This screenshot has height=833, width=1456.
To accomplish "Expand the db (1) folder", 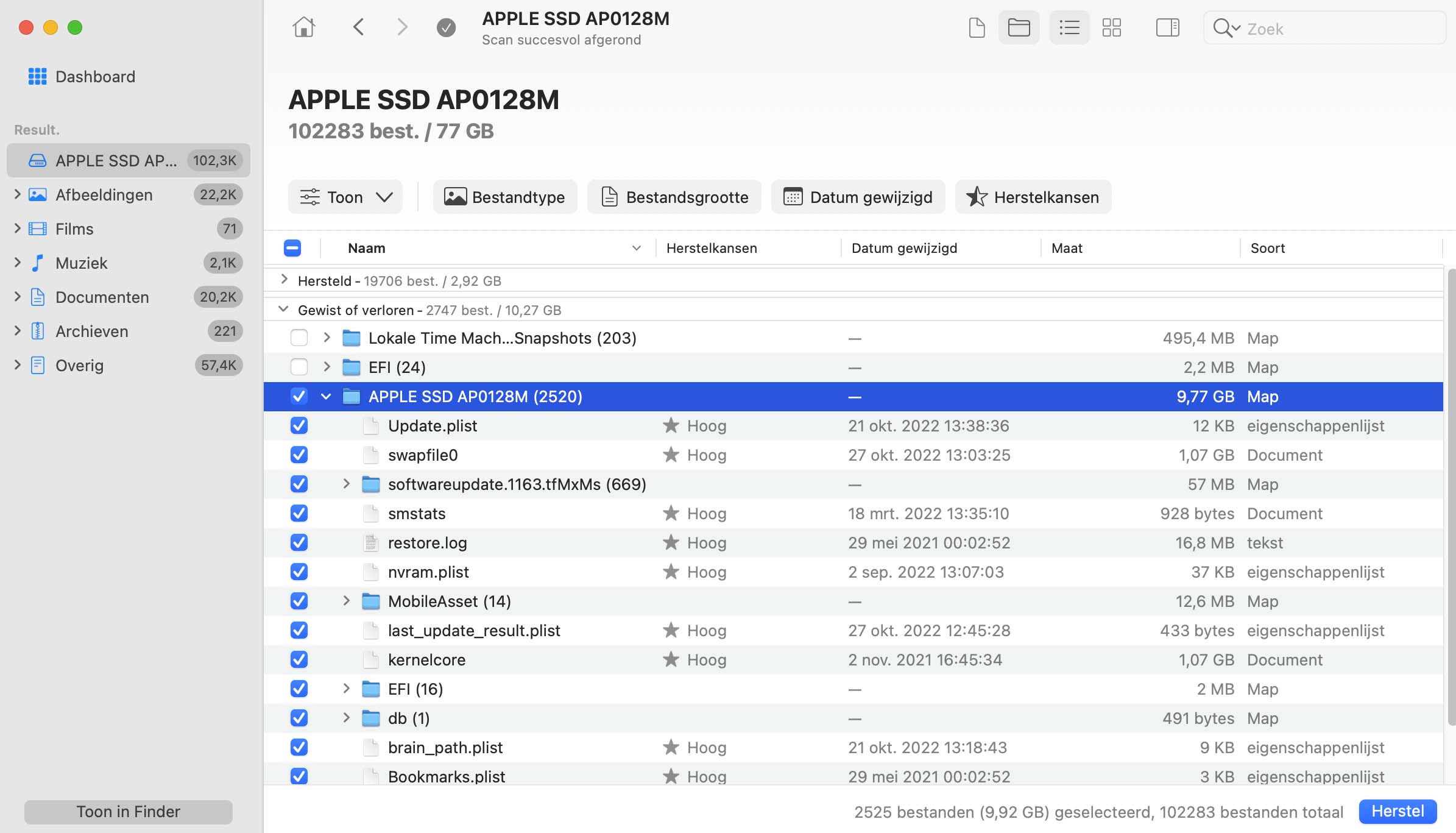I will coord(346,717).
